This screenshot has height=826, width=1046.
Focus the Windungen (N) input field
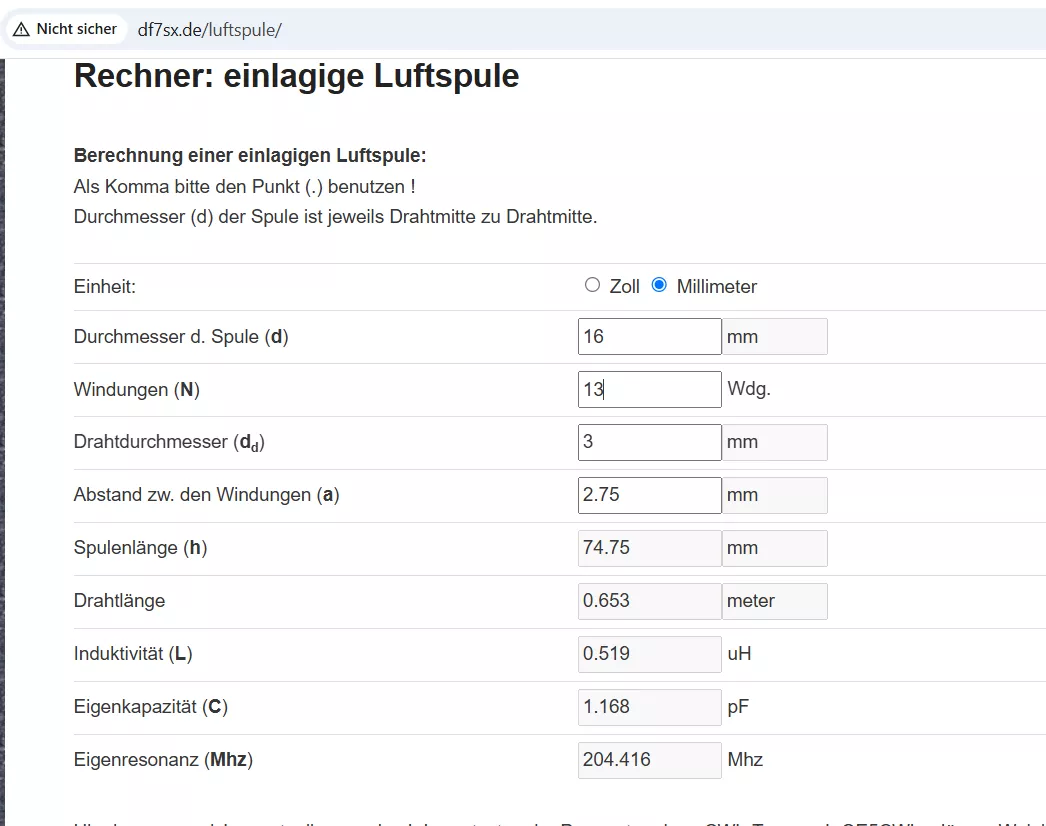click(x=649, y=390)
